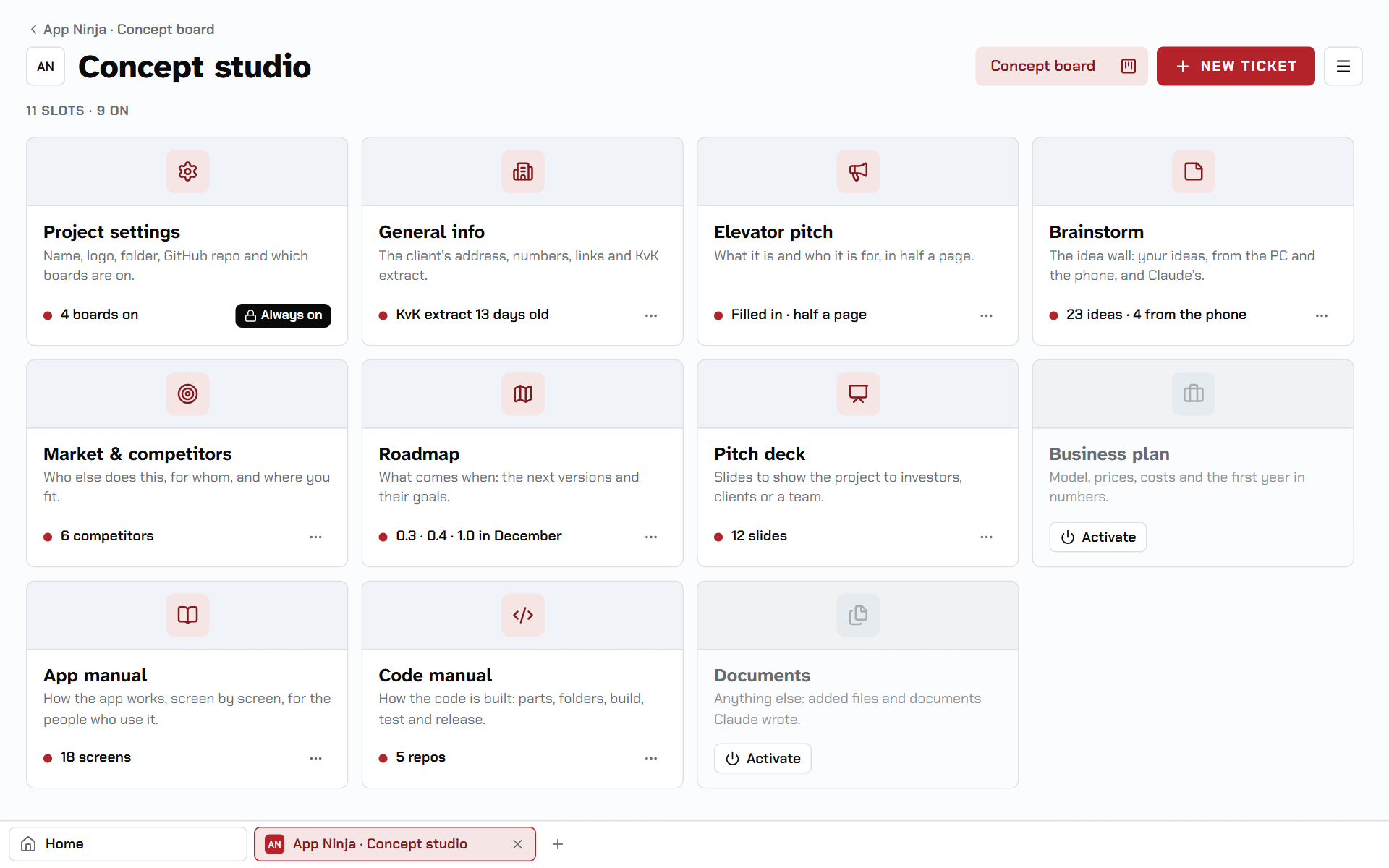
Task: Click the Brainstorm note icon
Action: tap(1194, 171)
